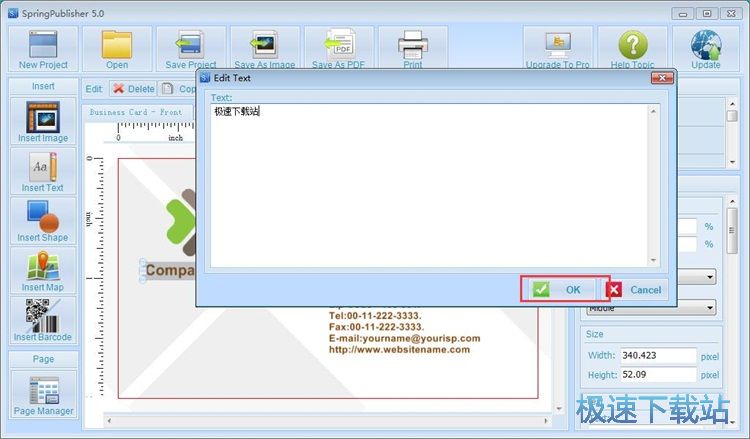Click the New Project toolbar icon
Viewport: 750px width, 439px height.
click(43, 49)
